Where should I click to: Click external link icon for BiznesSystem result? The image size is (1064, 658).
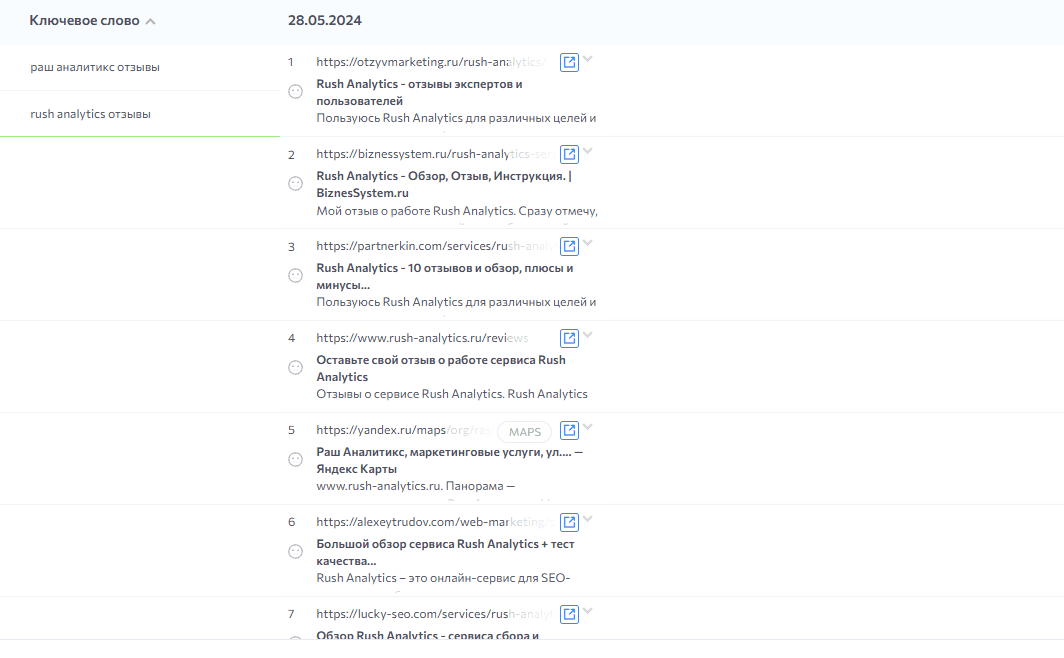pos(569,154)
